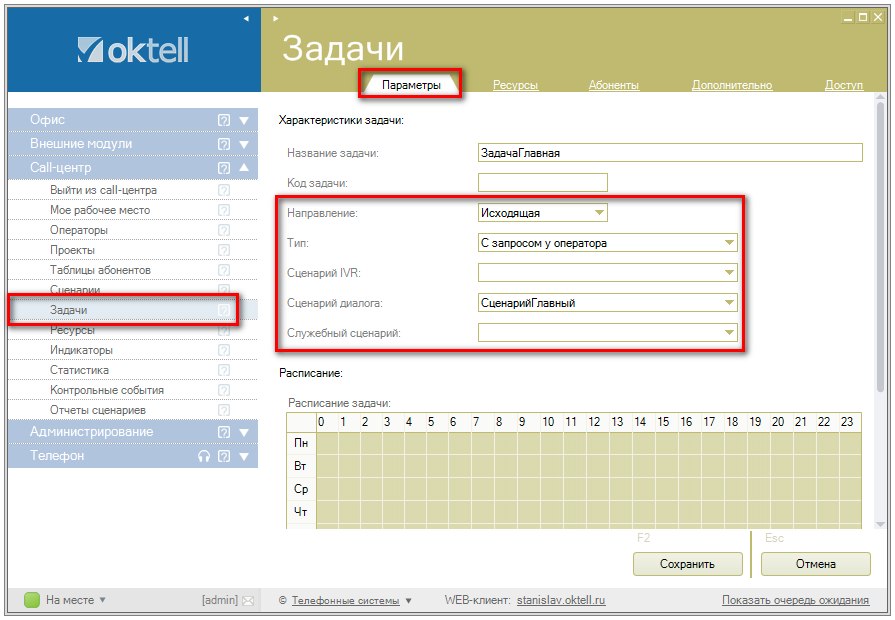Click the headset icon in Телефон row

pyautogui.click(x=204, y=456)
